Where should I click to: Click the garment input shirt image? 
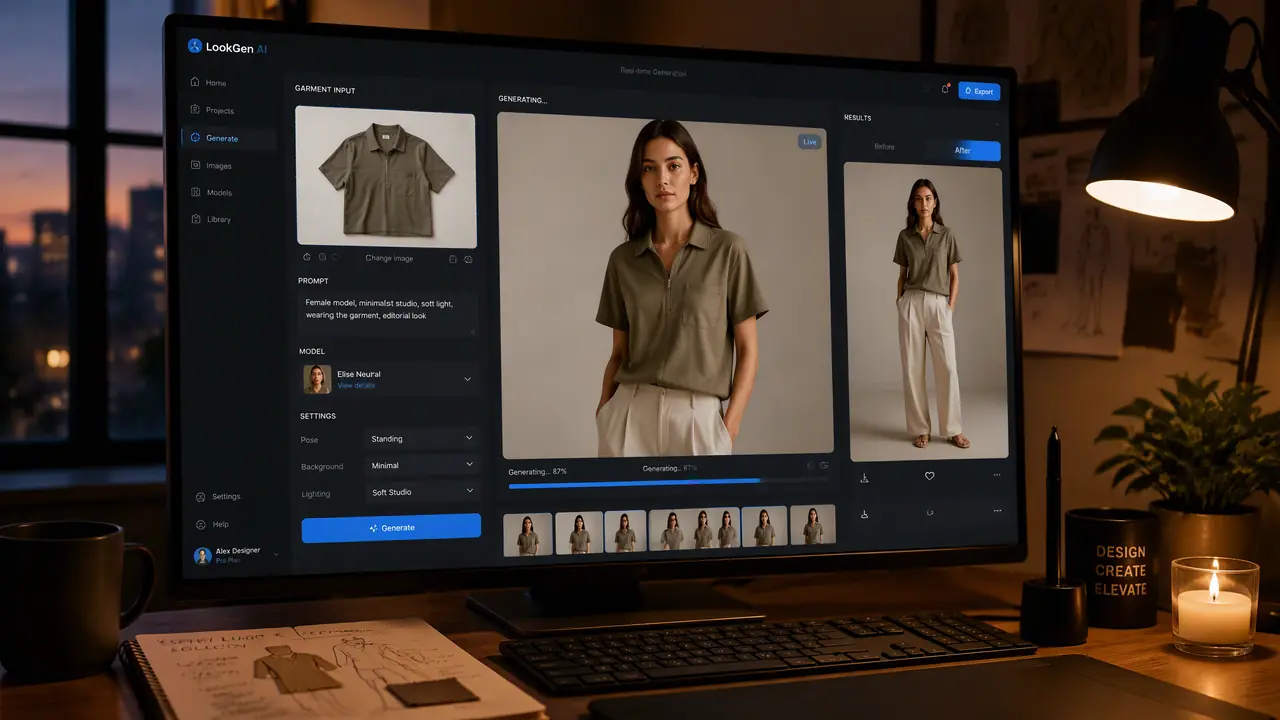[x=386, y=177]
